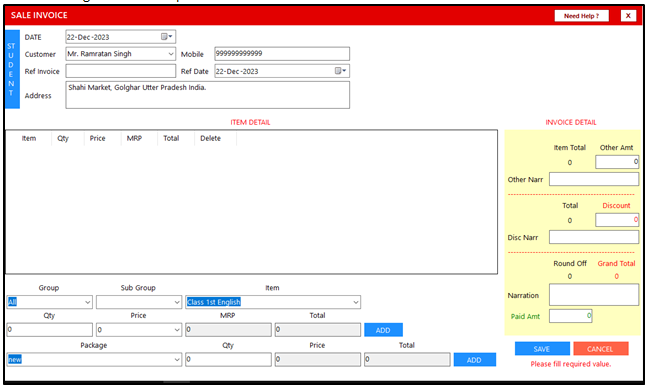
Task: Click 'Please fill required value.' message
Action: (571, 364)
